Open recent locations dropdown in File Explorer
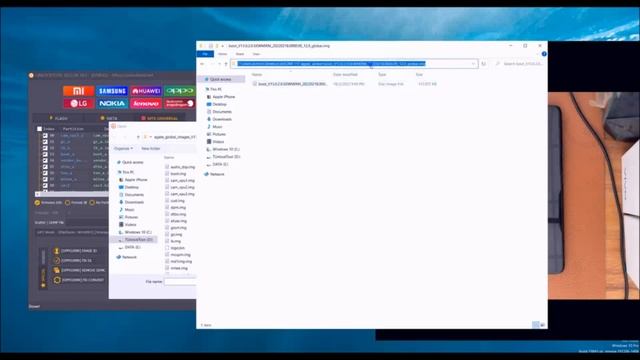The height and width of the screenshot is (360, 640). point(220,64)
